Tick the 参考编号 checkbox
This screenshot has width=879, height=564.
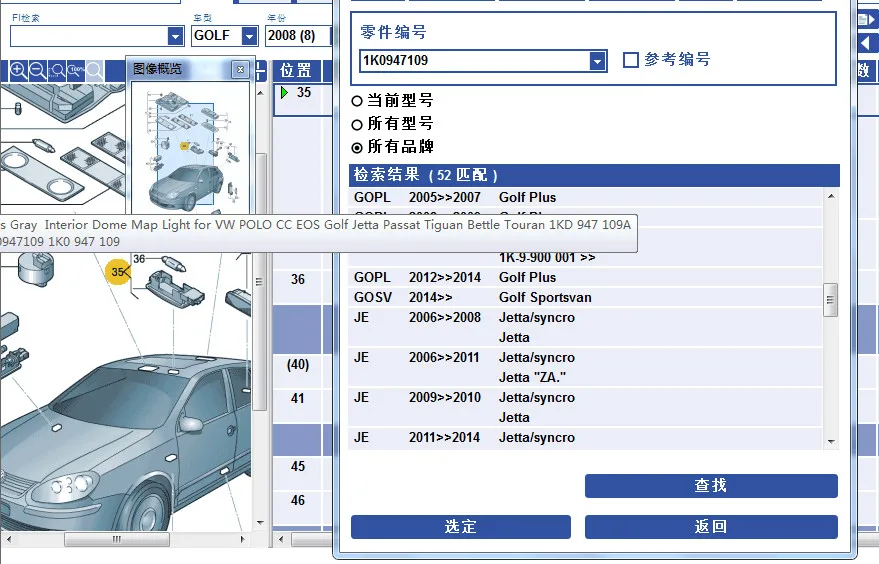click(x=631, y=59)
